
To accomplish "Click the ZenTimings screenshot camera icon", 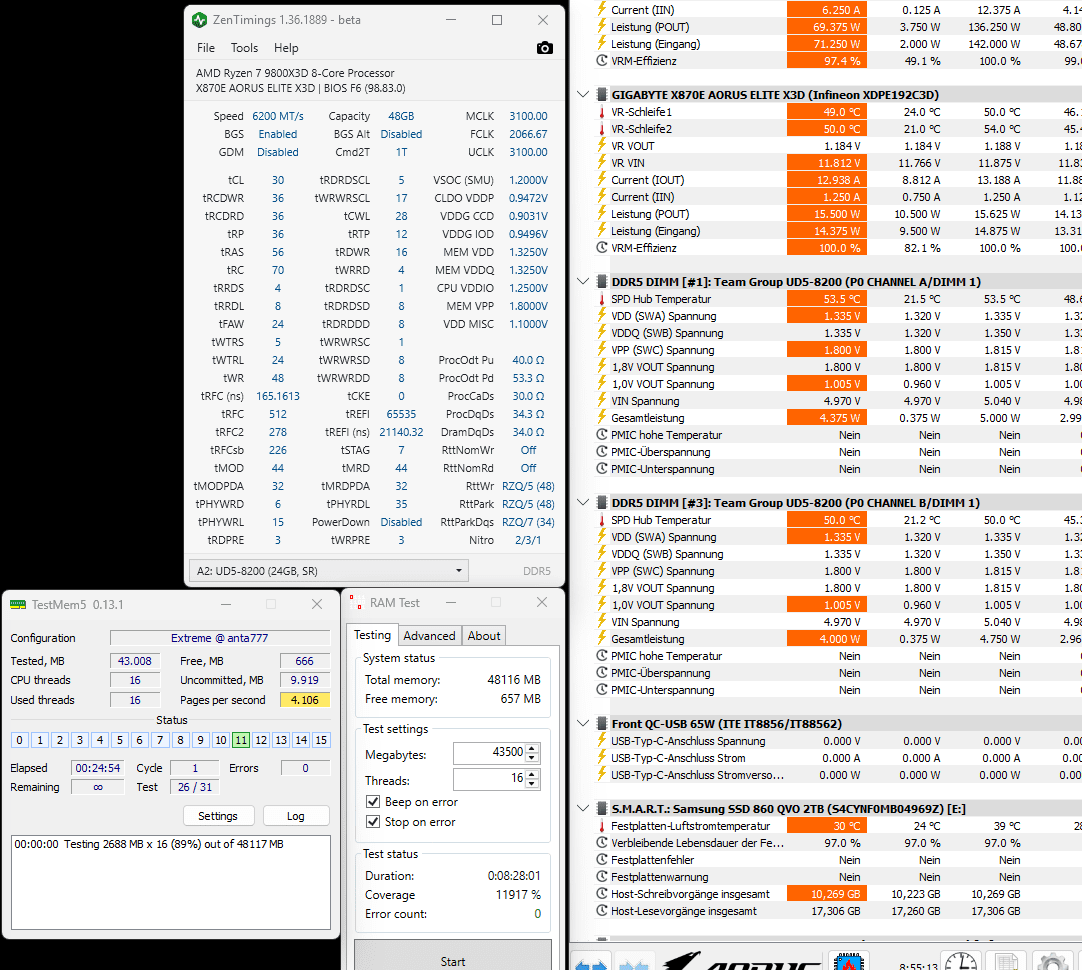I will coord(544,48).
